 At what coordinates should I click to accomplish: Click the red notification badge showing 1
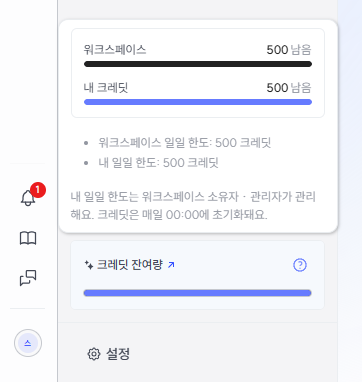pos(38,190)
